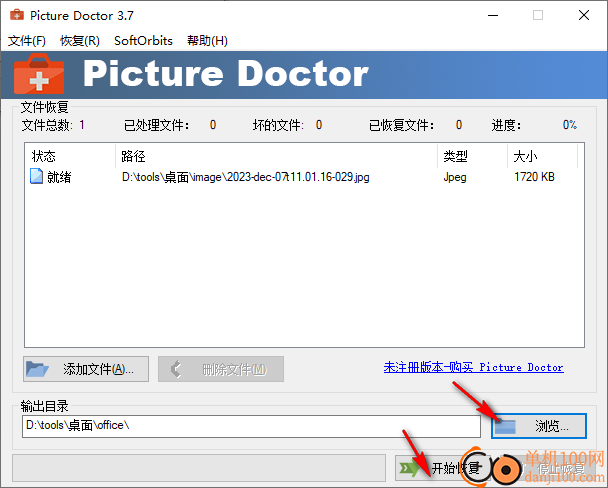Click the folder icon on 添加文件 button
The width and height of the screenshot is (608, 488).
[37, 369]
